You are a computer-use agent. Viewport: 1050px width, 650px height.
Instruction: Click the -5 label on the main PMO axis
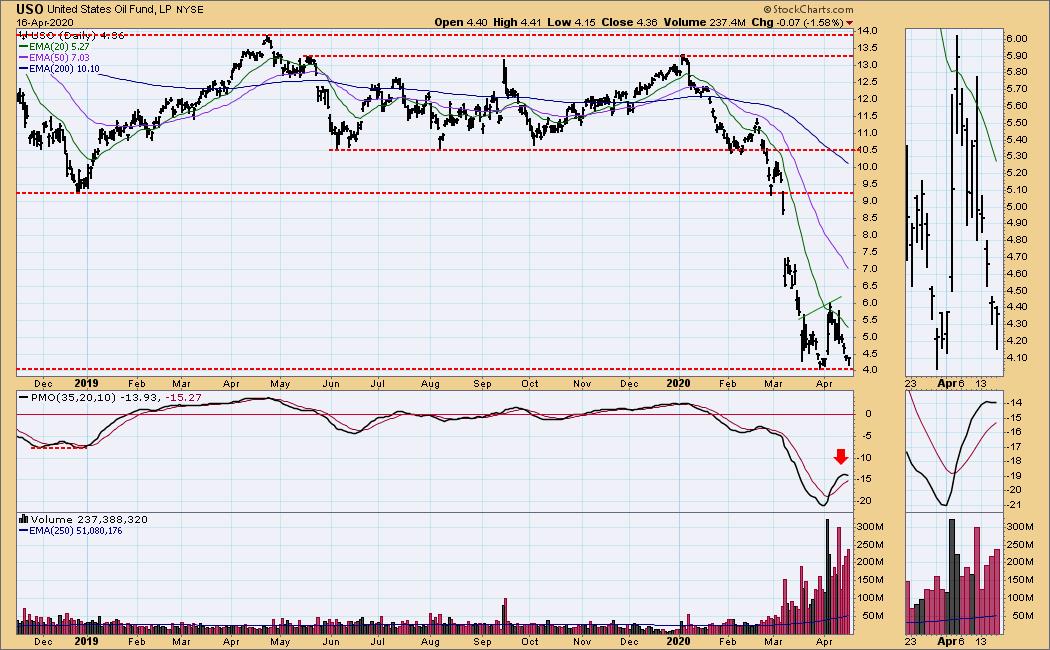(x=868, y=436)
